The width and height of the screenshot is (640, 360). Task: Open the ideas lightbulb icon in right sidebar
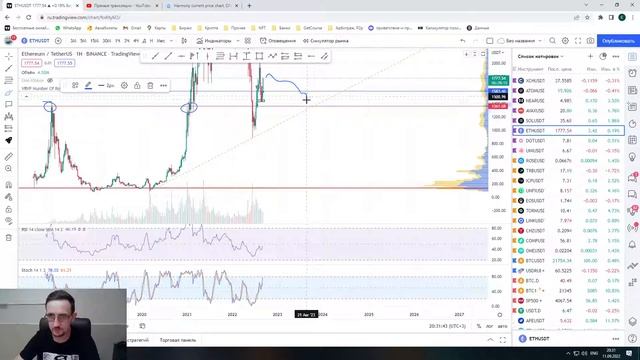[x=632, y=157]
